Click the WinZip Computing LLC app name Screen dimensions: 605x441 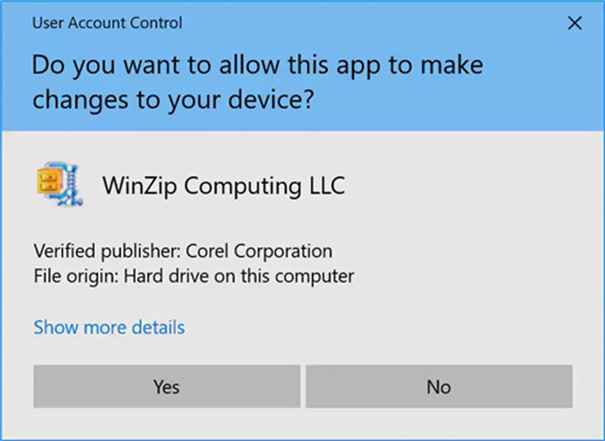coord(224,186)
